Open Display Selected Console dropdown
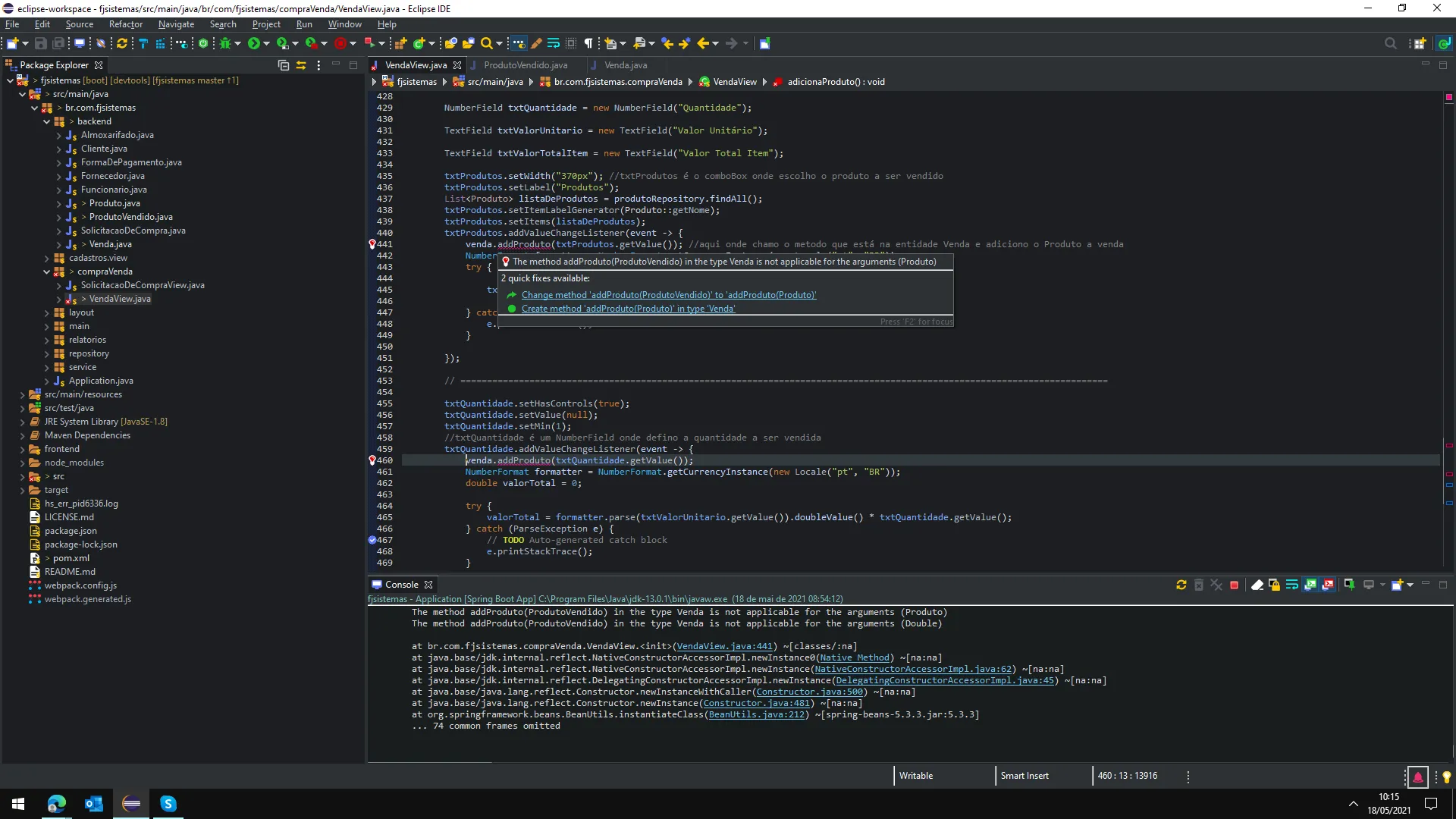The width and height of the screenshot is (1456, 819). coord(1382,585)
